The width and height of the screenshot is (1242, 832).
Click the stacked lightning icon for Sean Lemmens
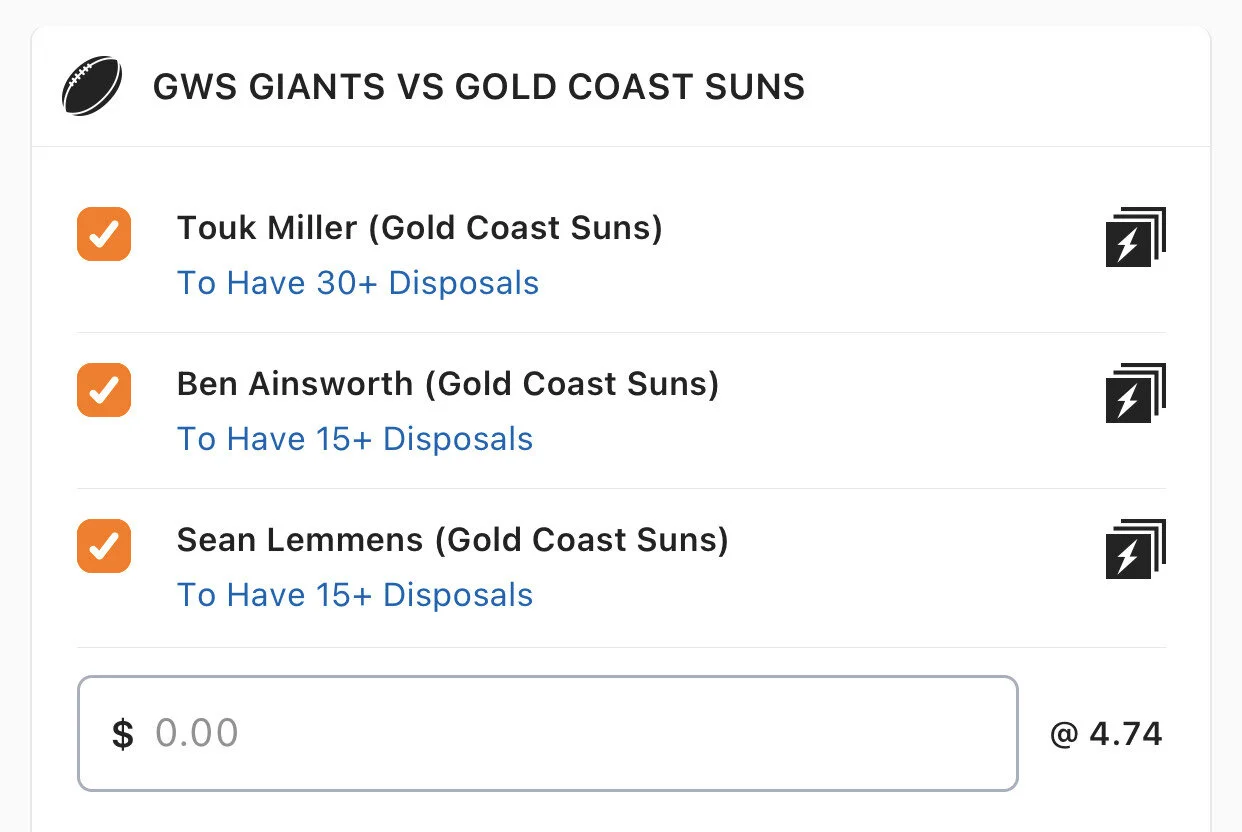click(1135, 549)
